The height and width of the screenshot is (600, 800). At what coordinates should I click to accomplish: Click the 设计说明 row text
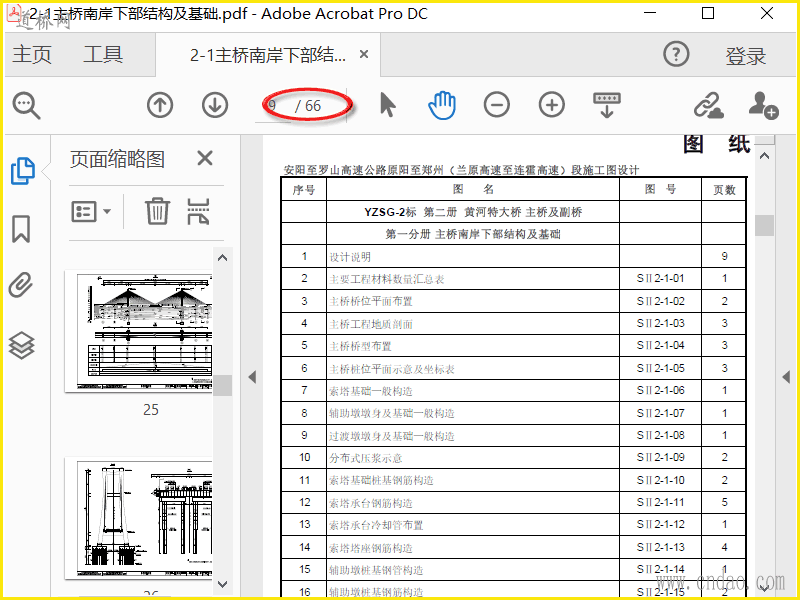[350, 257]
